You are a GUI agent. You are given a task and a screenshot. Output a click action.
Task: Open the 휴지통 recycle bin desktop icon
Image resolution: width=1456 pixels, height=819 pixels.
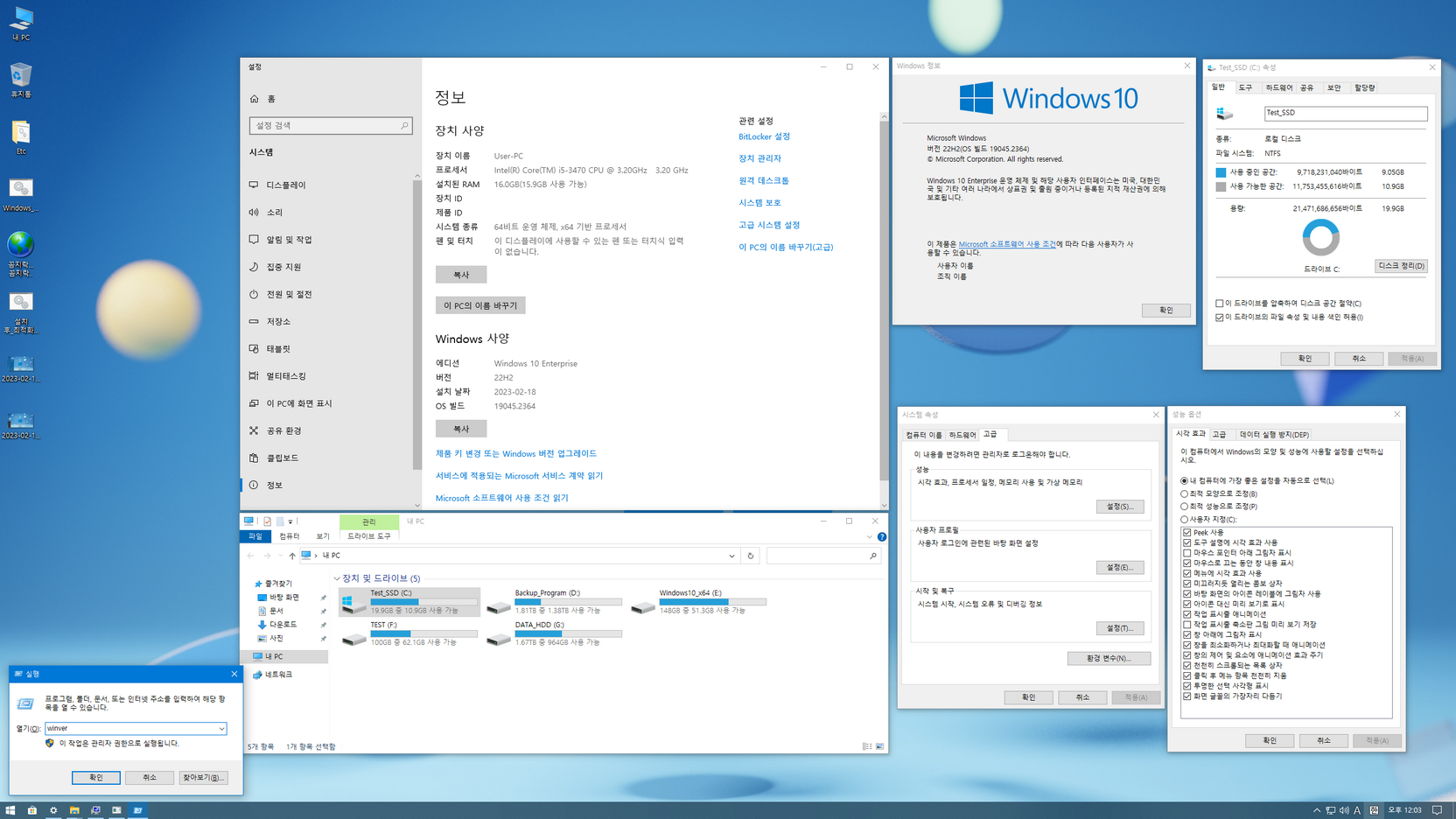(21, 80)
